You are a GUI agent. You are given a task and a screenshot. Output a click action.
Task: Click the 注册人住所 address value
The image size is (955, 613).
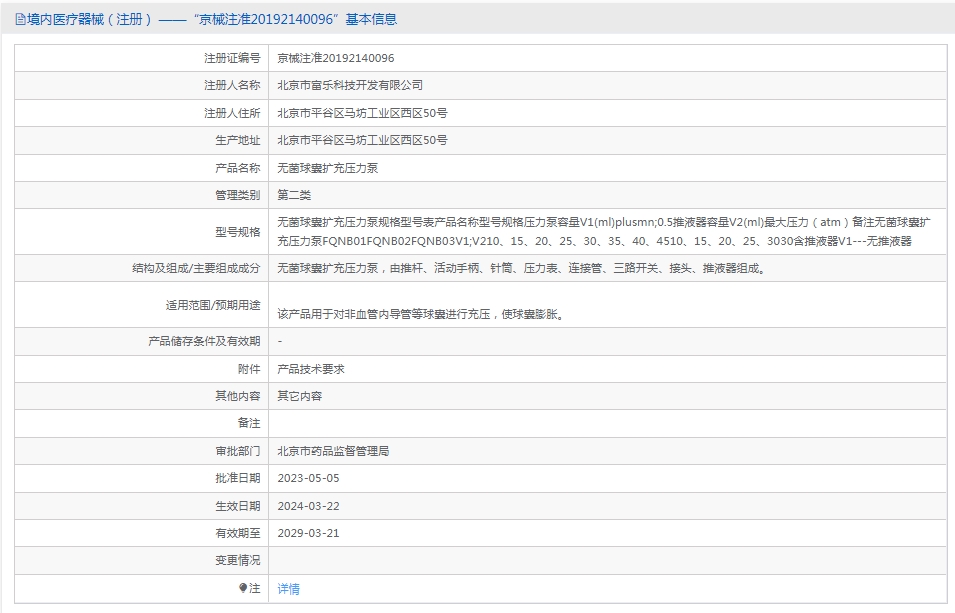point(362,113)
